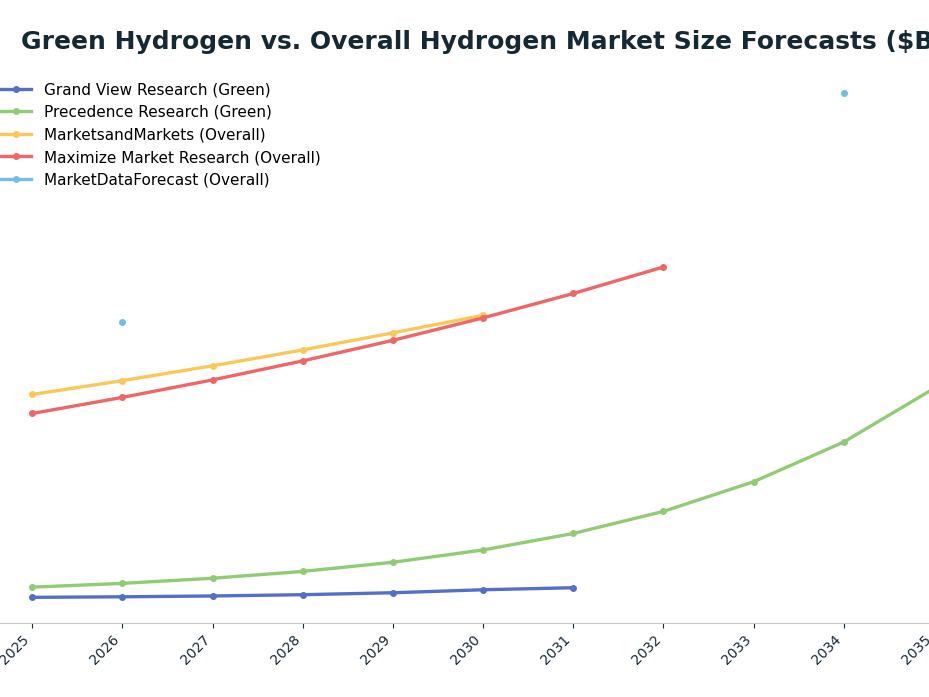Click MarketDataForecast light blue point at 2026

tap(123, 322)
